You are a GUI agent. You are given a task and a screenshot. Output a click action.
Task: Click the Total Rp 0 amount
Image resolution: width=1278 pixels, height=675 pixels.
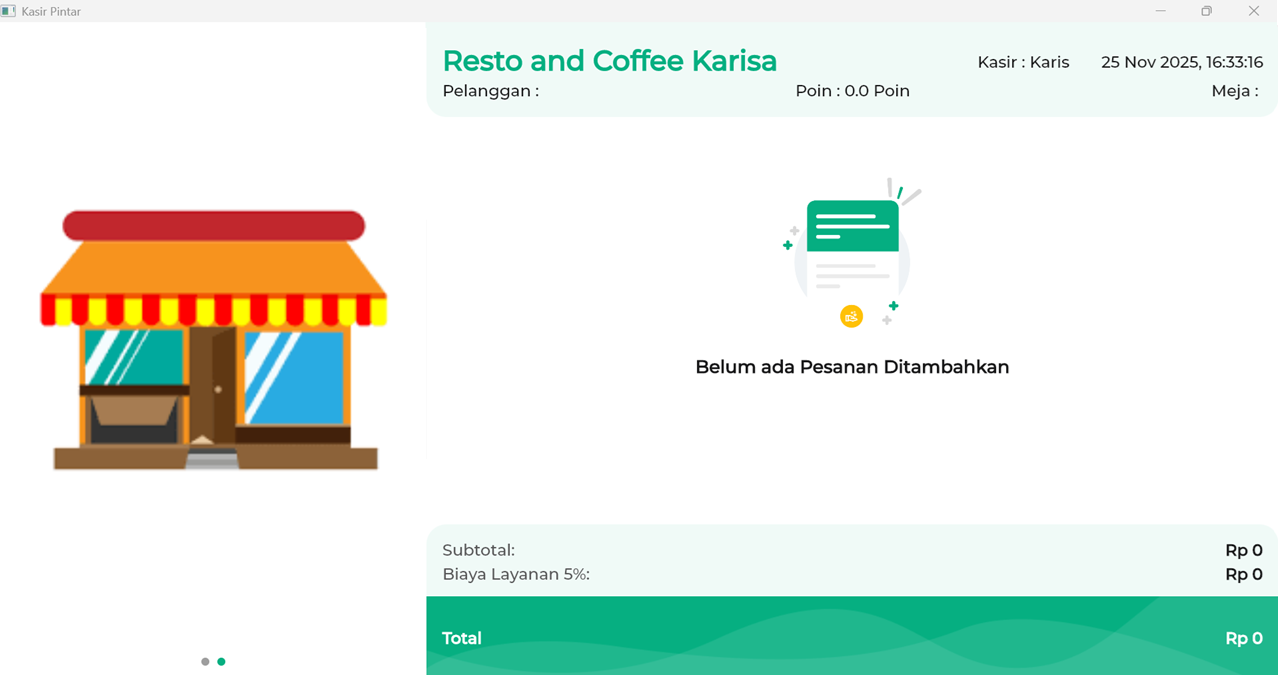(x=1243, y=638)
